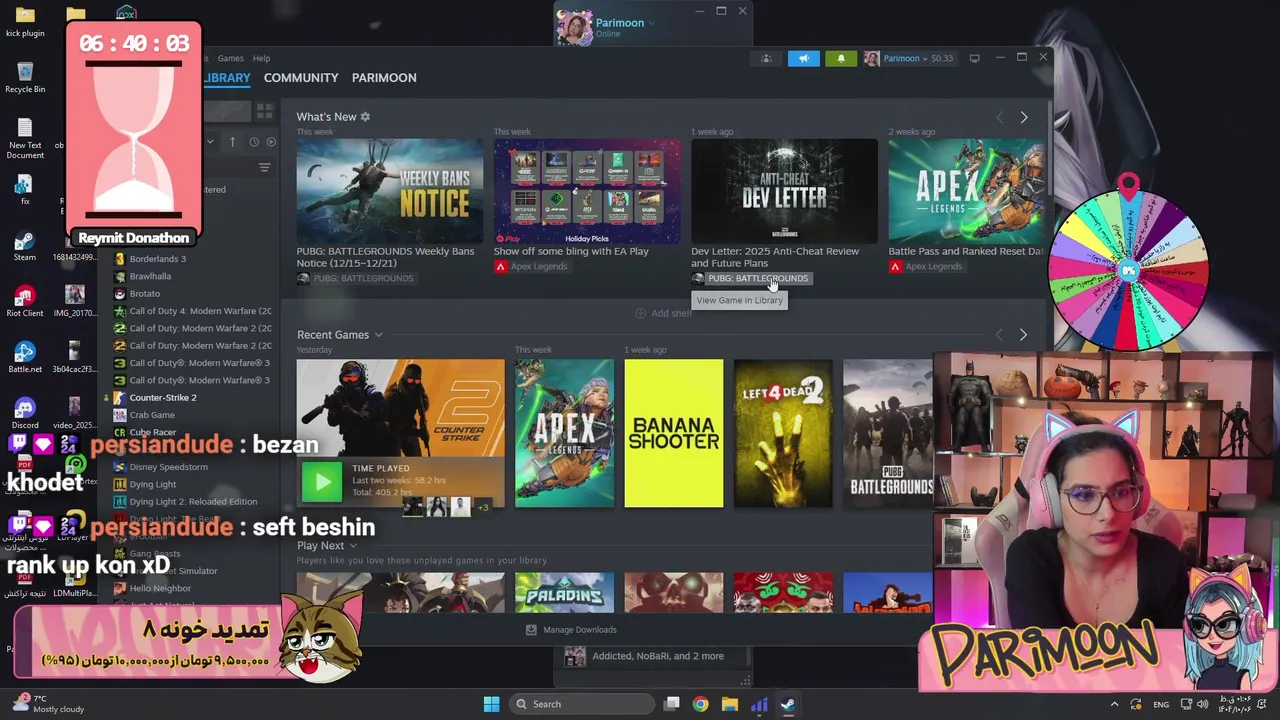Open the Help menu
The width and height of the screenshot is (1280, 720).
click(261, 58)
